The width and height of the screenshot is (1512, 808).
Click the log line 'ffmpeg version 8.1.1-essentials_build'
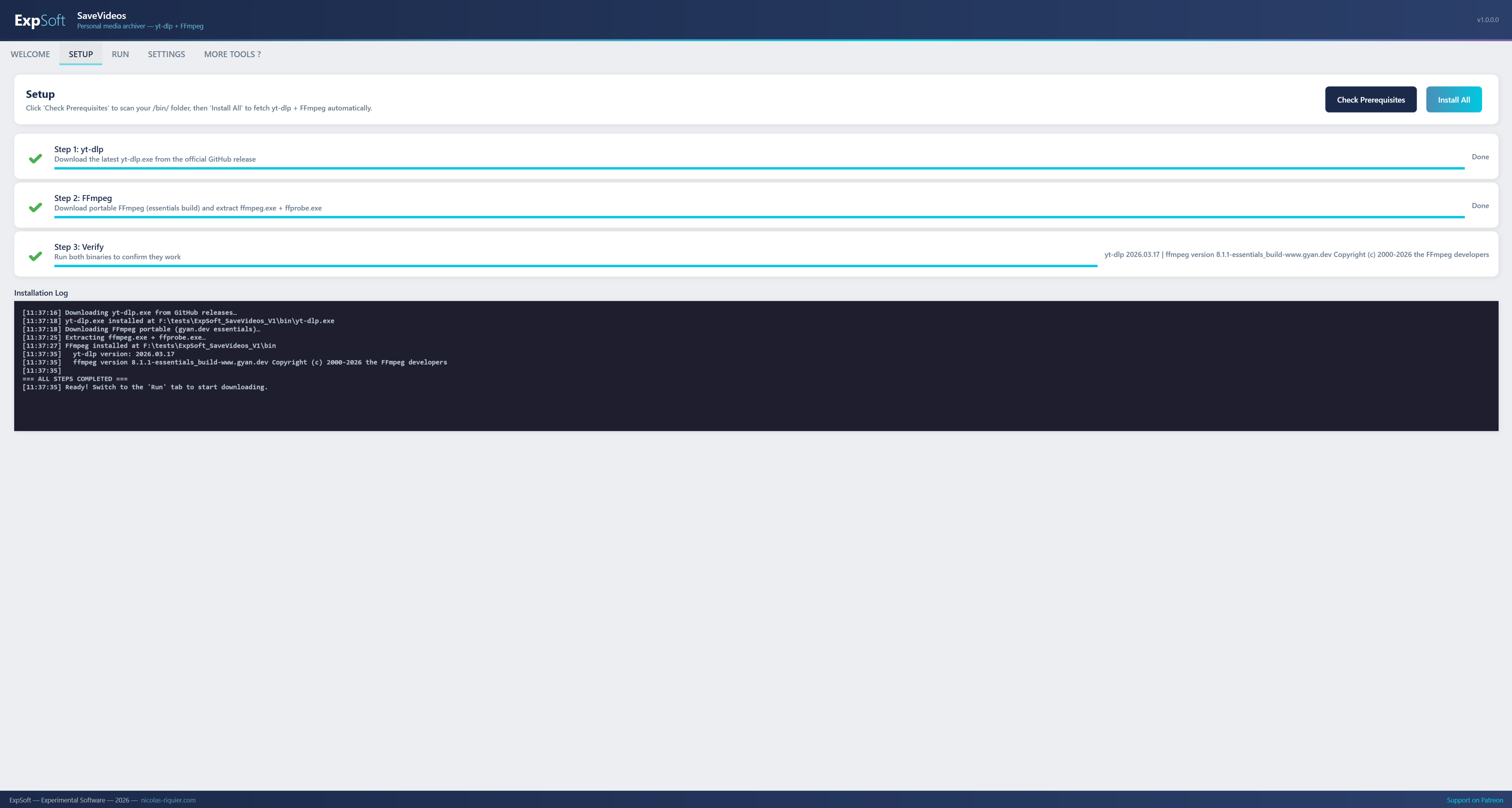pos(235,362)
